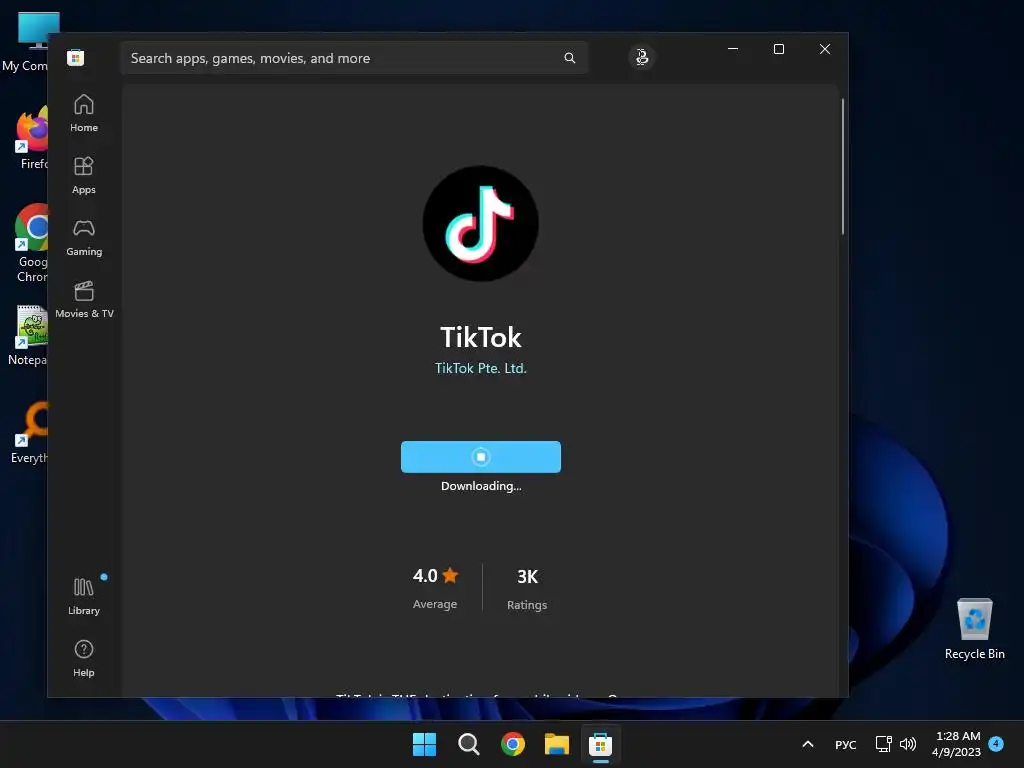
Task: Open taskbar Search
Action: coord(469,744)
